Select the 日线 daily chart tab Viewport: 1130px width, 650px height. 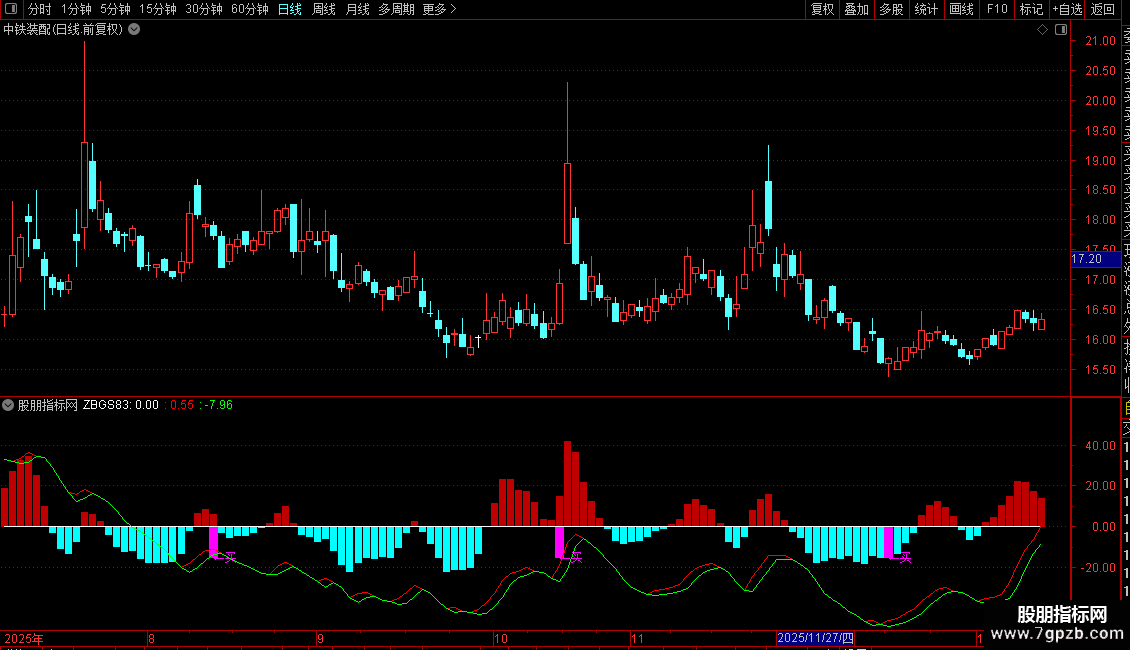coord(290,9)
